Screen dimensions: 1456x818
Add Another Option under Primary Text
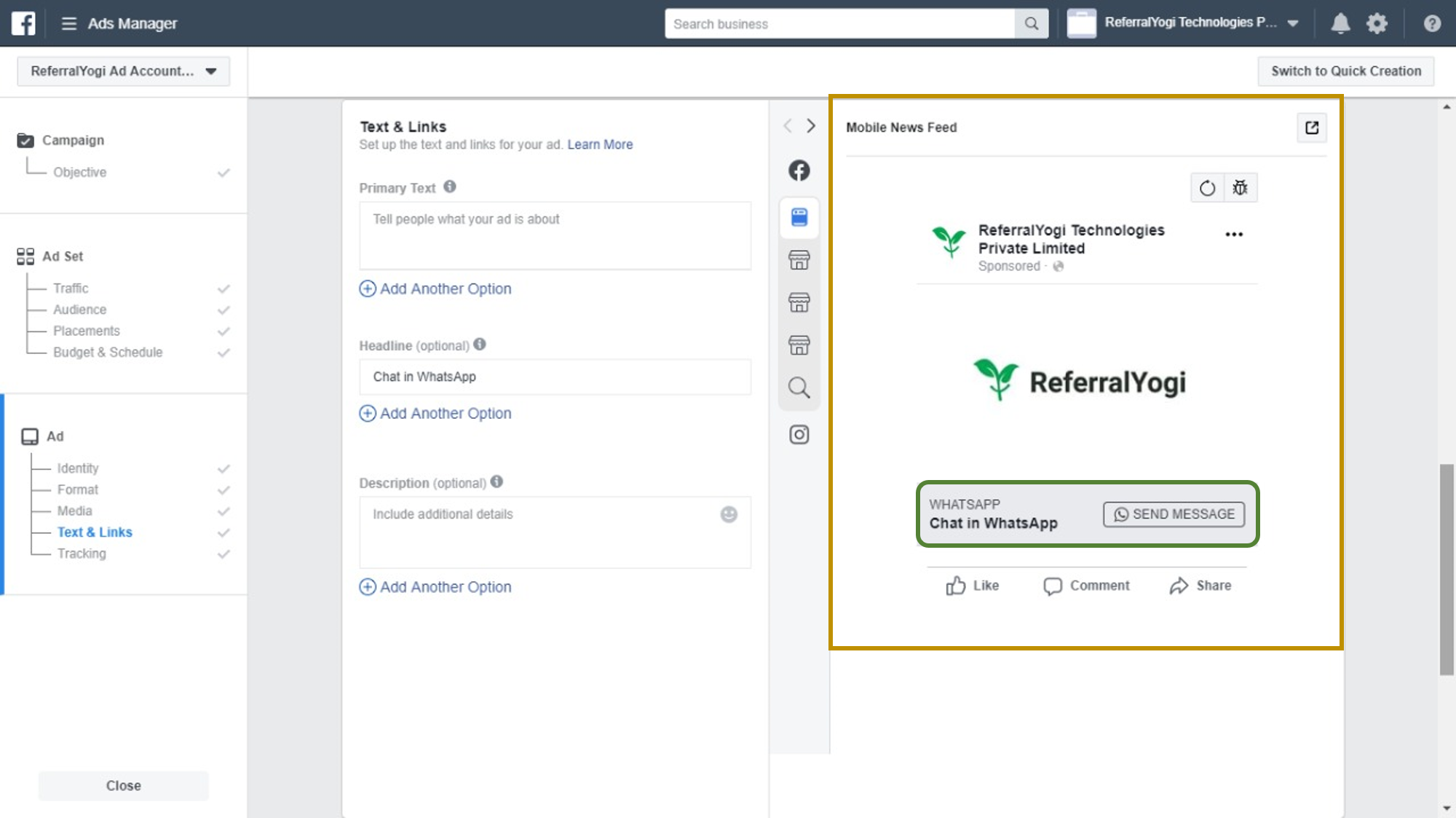pos(435,288)
